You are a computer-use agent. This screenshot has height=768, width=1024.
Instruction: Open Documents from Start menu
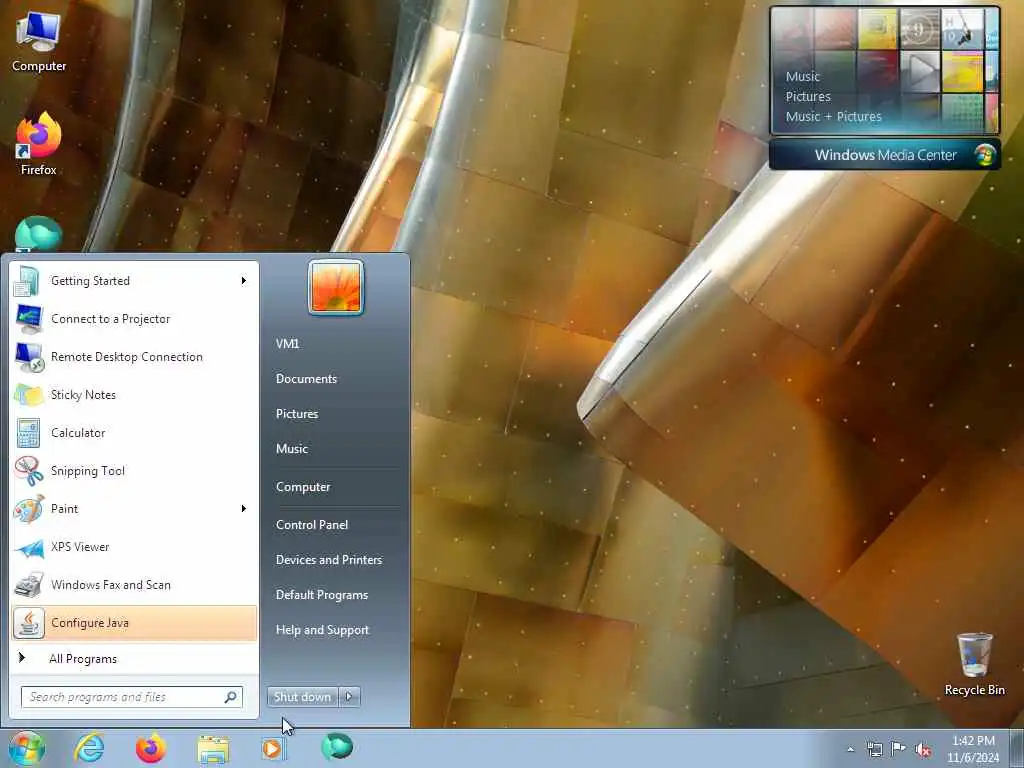coord(306,379)
